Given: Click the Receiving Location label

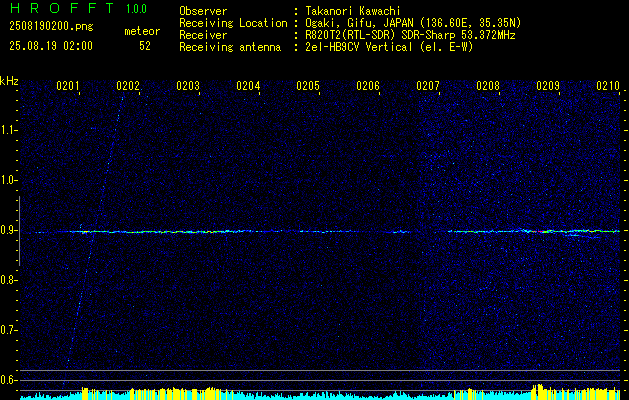Looking at the screenshot, I should pyautogui.click(x=233, y=23).
